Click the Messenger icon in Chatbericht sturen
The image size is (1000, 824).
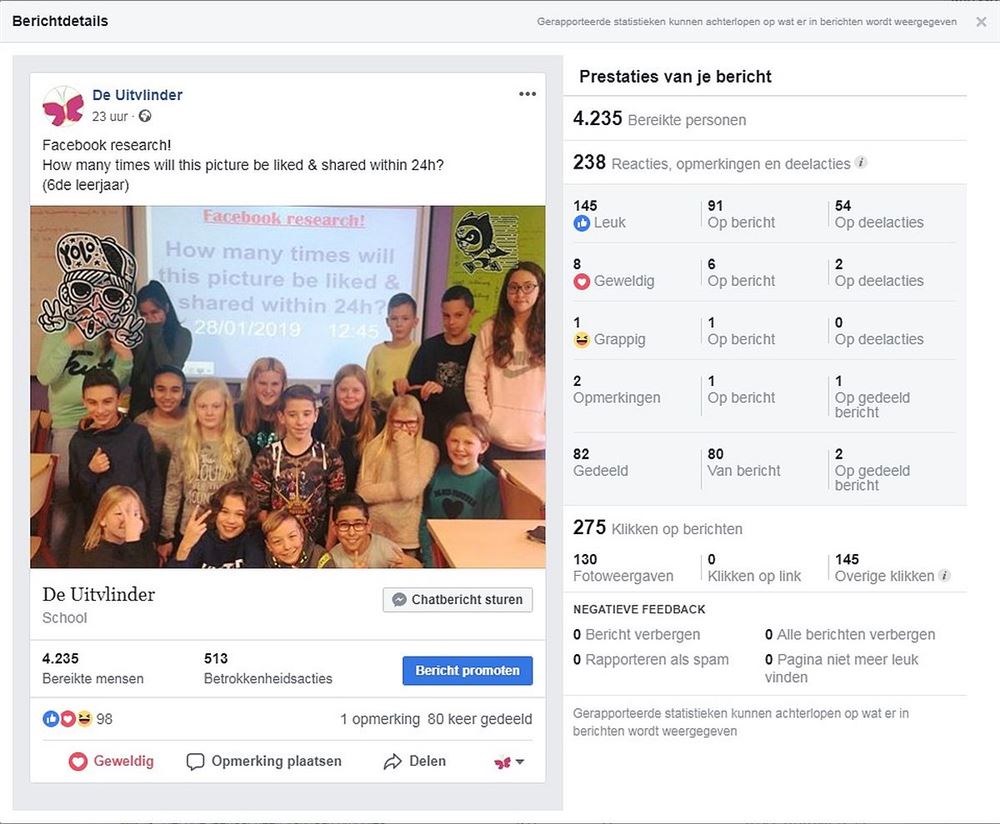[x=399, y=600]
